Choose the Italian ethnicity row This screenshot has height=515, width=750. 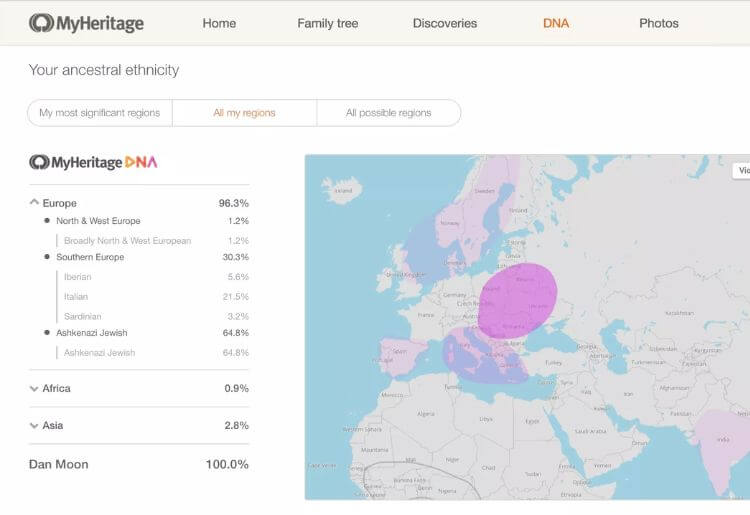click(76, 297)
